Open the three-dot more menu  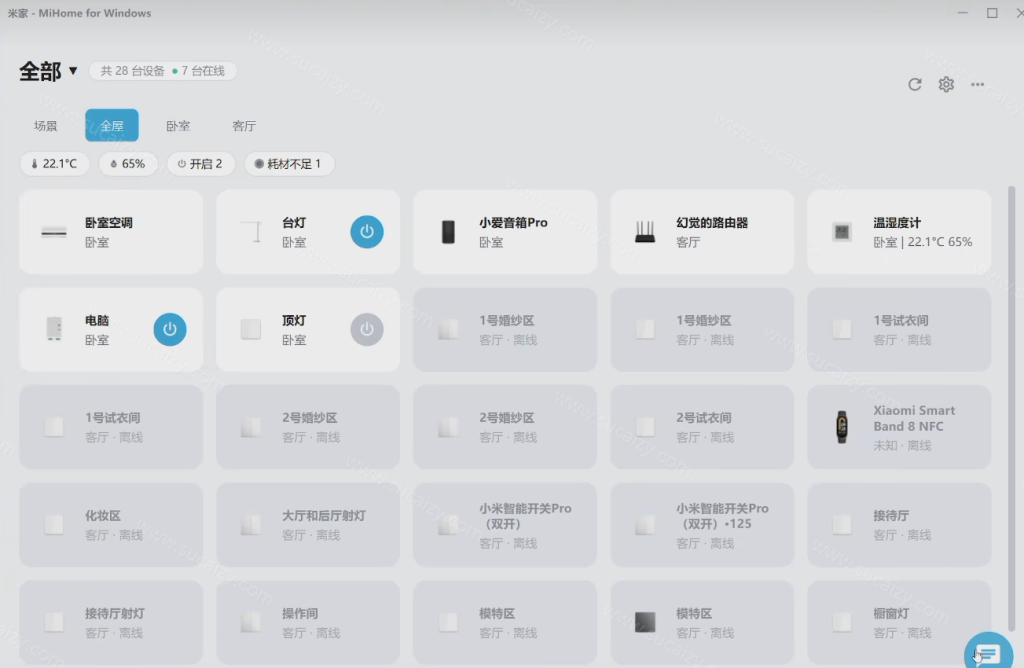pyautogui.click(x=977, y=84)
